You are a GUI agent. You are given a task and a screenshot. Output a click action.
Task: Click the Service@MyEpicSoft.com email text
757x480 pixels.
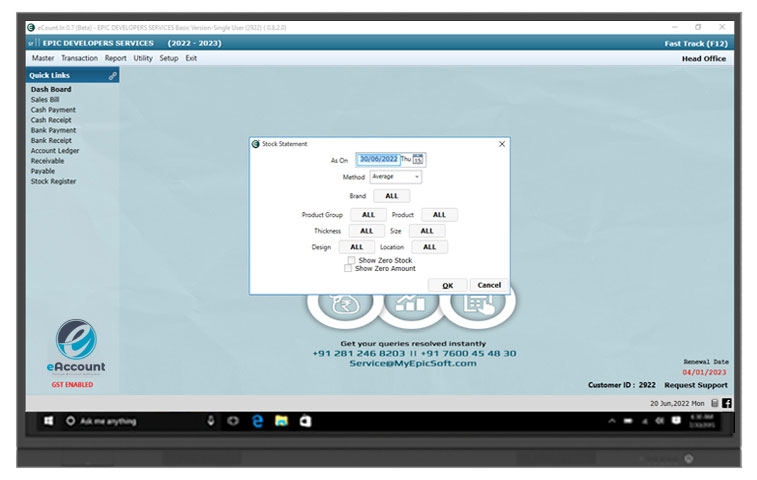(413, 363)
